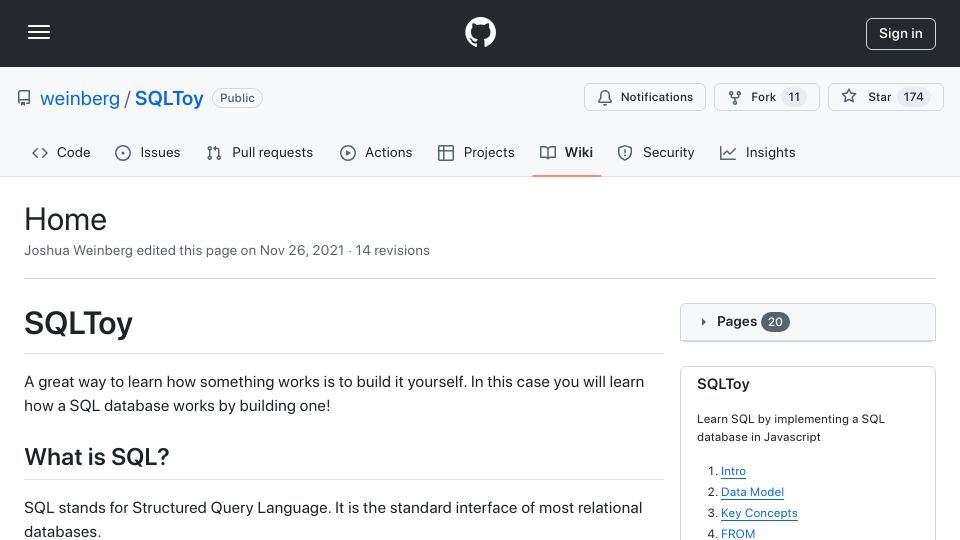Open the FROM wiki page link
Screen dimensions: 960x540
point(738,533)
